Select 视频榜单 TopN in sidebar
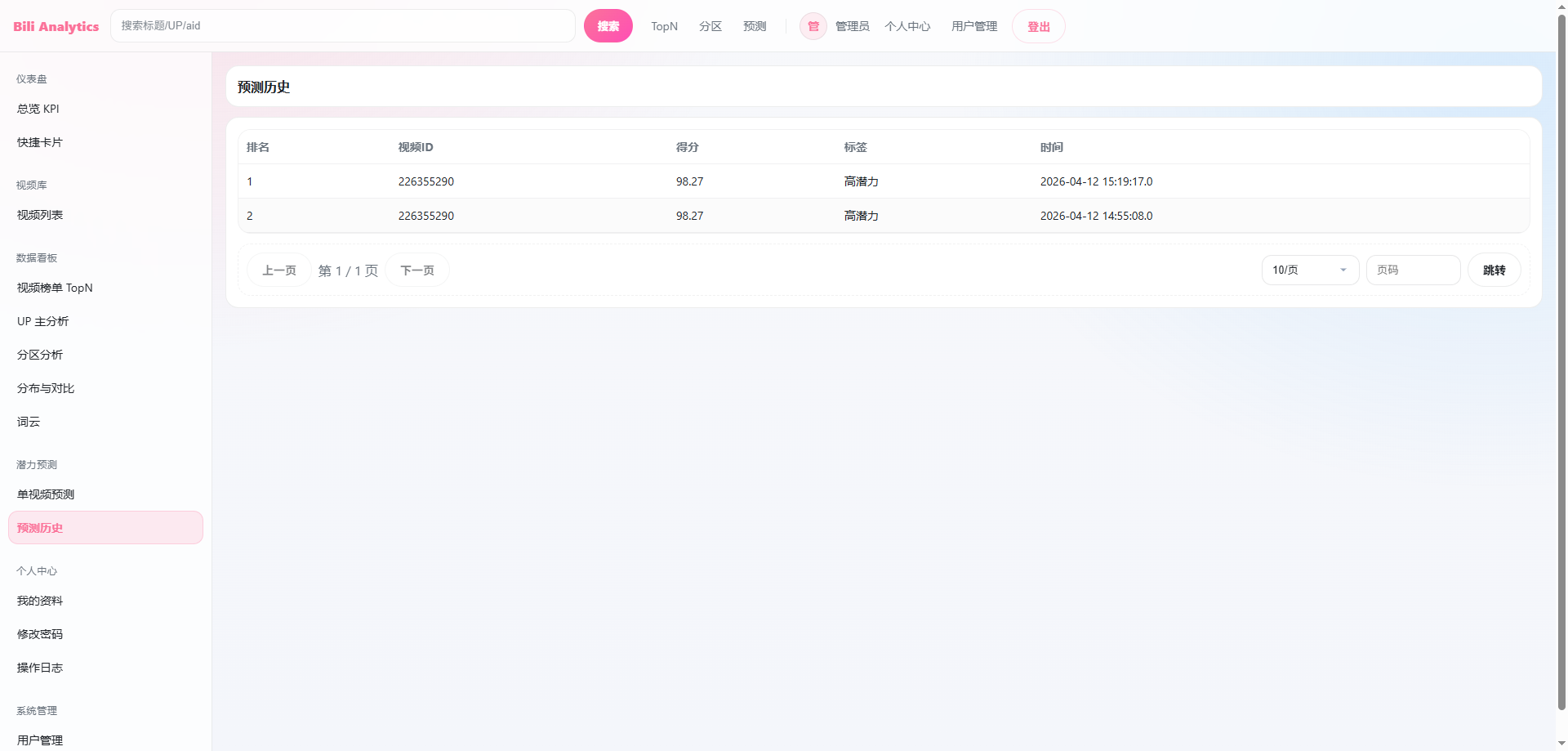This screenshot has width=1568, height=751. point(55,288)
